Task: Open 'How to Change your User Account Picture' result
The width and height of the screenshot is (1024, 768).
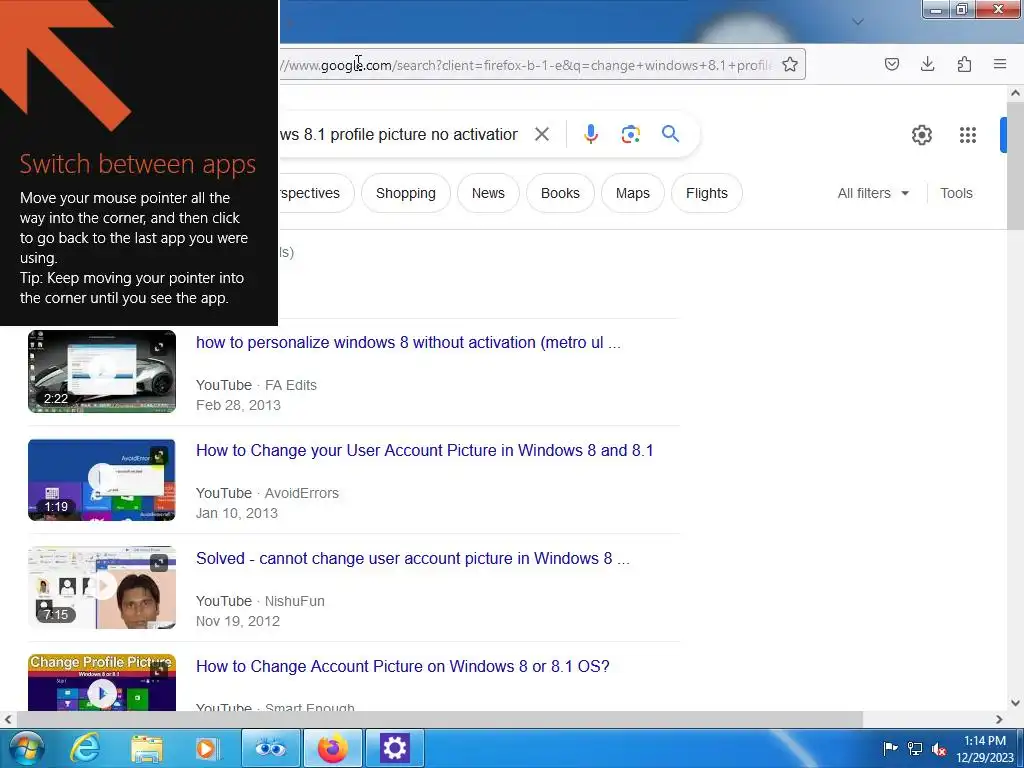Action: pos(424,450)
